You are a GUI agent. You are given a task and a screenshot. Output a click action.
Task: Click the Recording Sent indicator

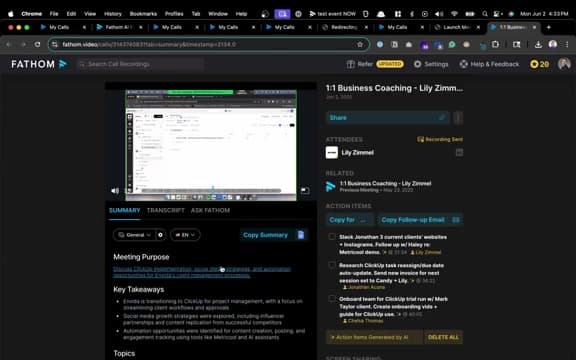pyautogui.click(x=440, y=139)
